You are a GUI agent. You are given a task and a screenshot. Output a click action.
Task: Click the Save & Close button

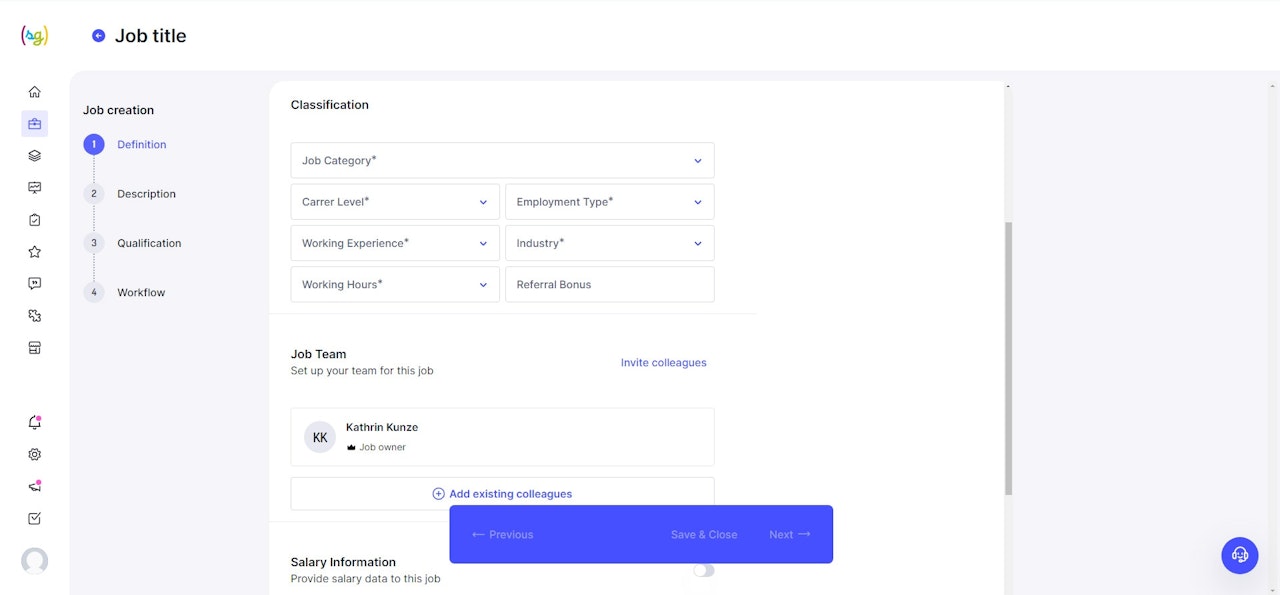click(704, 535)
